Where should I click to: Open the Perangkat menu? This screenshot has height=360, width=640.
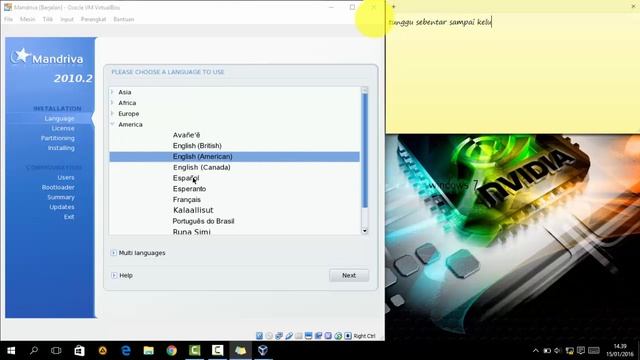coord(93,19)
